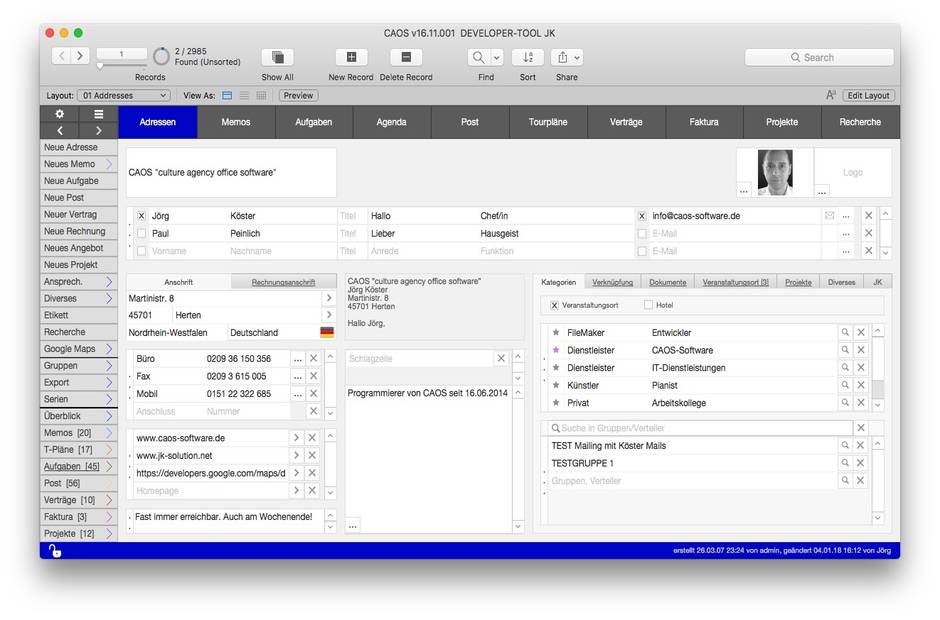Expand the Export sidebar chevron
The height and width of the screenshot is (620, 940).
tap(109, 382)
